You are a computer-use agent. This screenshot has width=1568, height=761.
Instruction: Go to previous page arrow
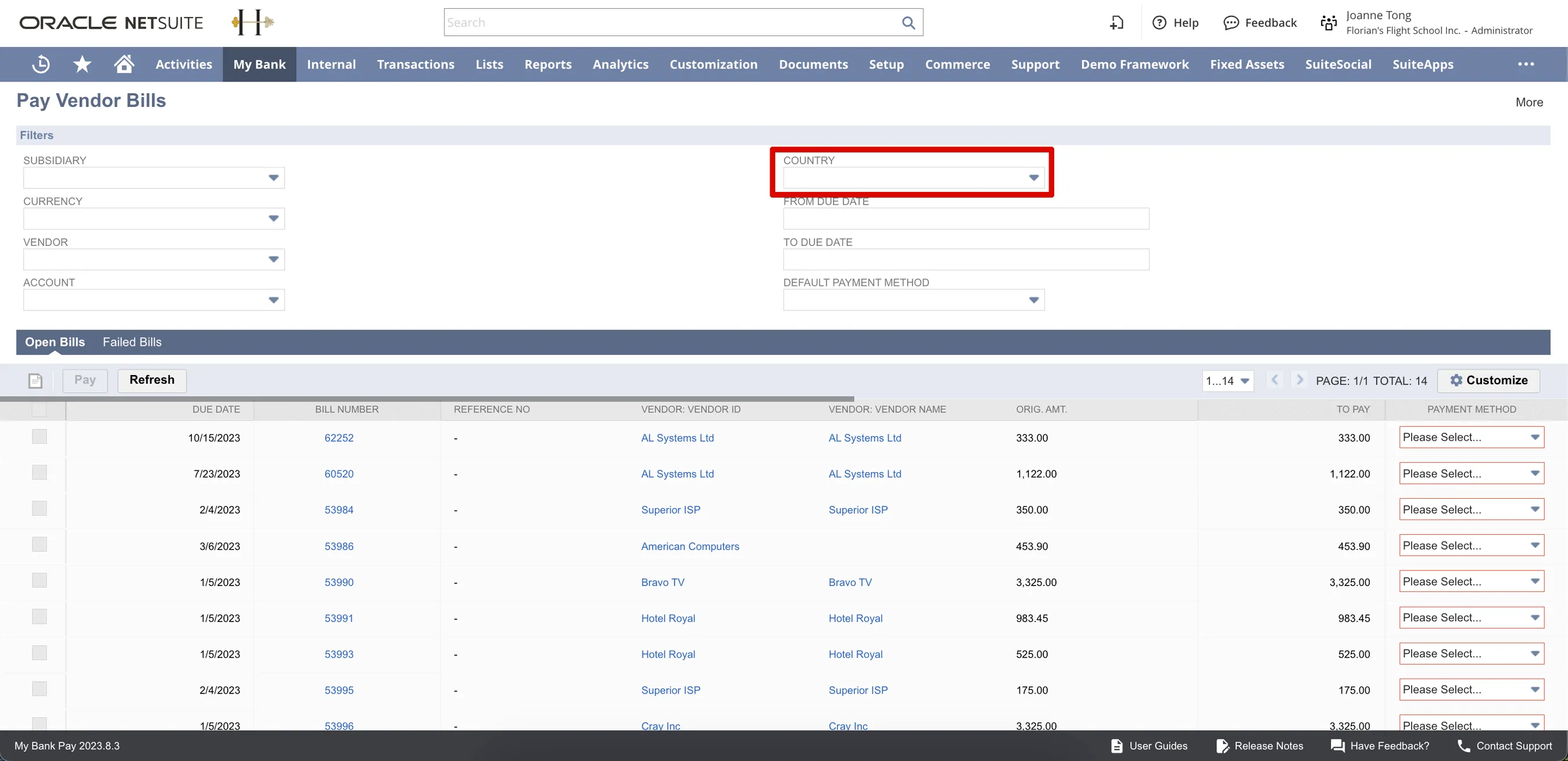1275,380
